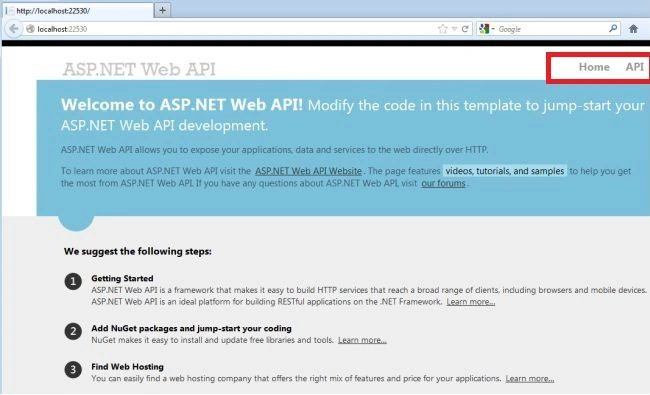Click the highlighted videos, tutorials, and samples text
This screenshot has height=395, width=650.
click(505, 171)
